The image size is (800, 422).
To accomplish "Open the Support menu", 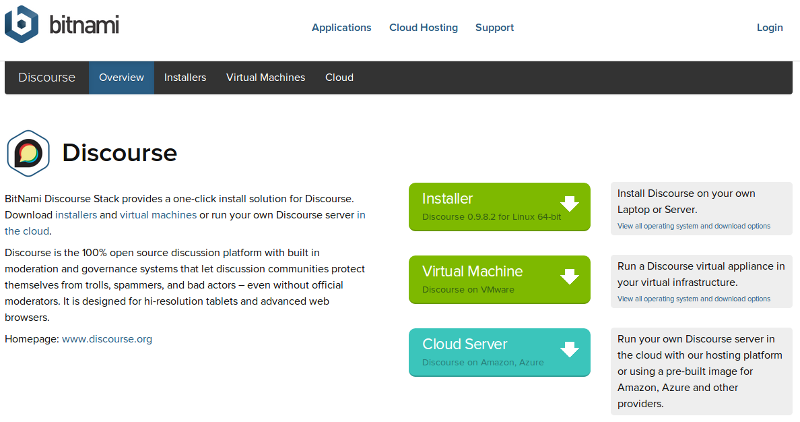I will (494, 28).
